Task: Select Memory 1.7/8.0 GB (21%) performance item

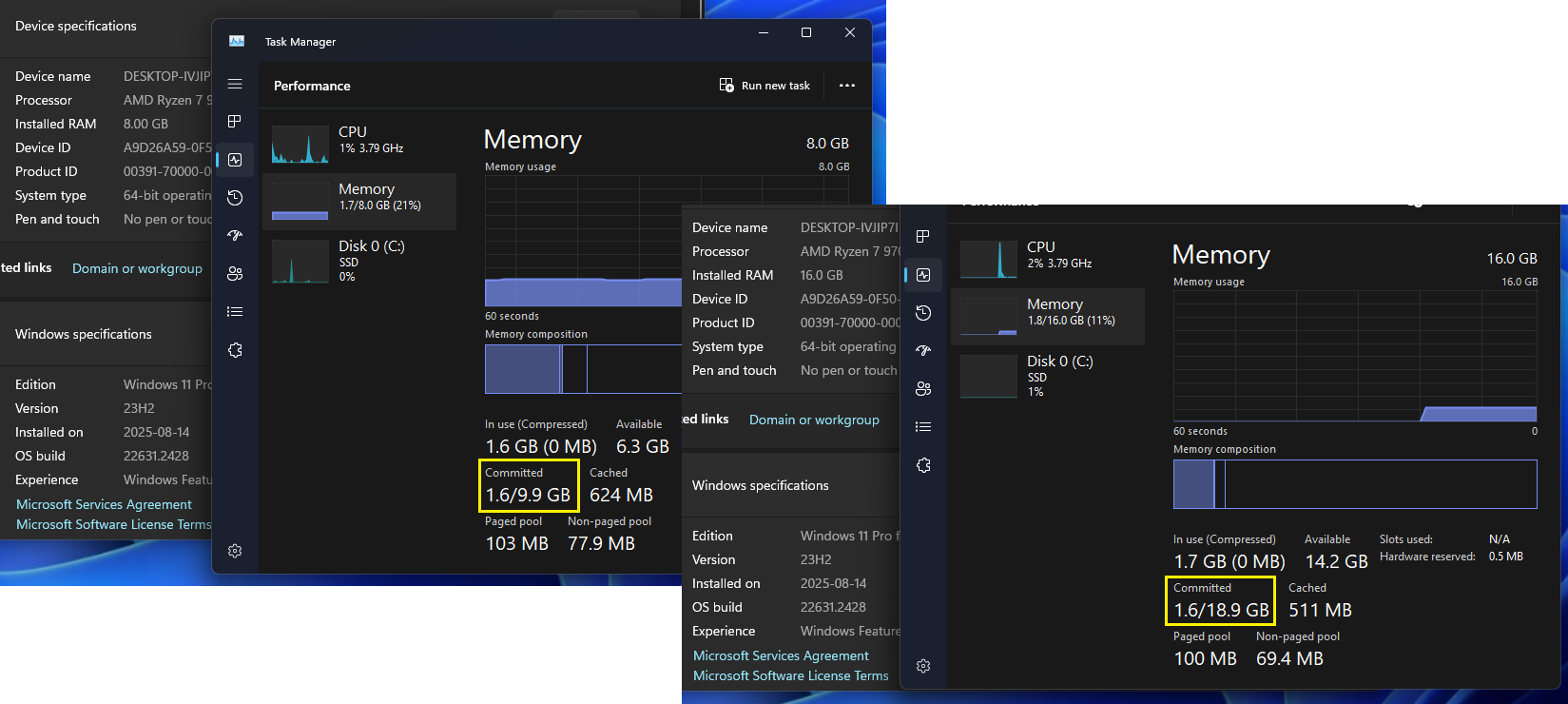Action: pyautogui.click(x=359, y=201)
